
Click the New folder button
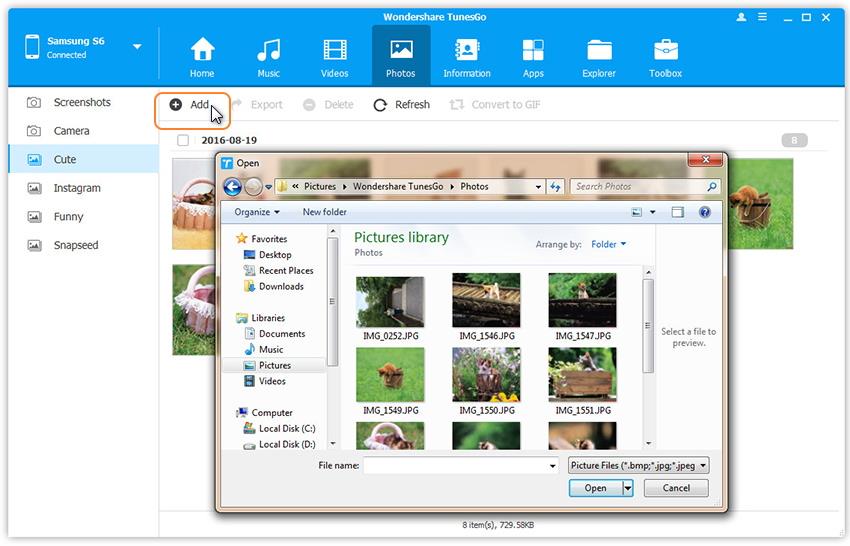pos(324,212)
